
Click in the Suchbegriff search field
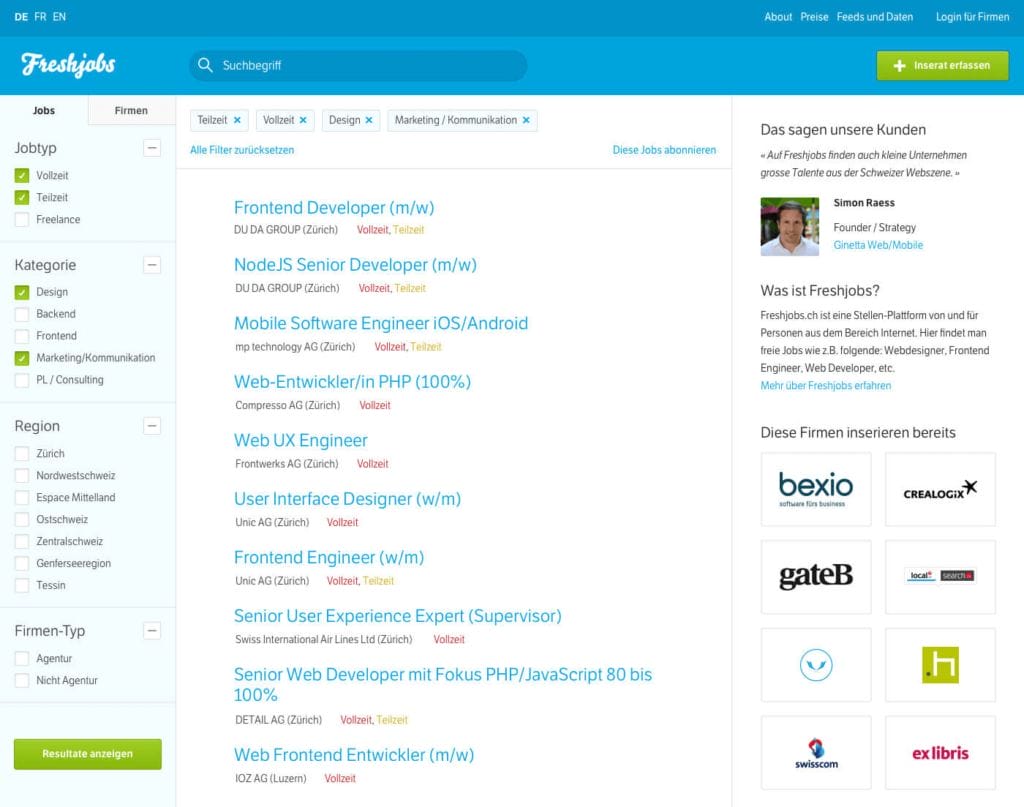[x=370, y=66]
